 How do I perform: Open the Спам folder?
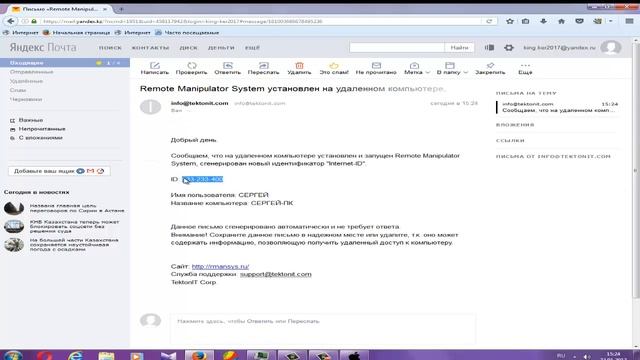pos(18,90)
